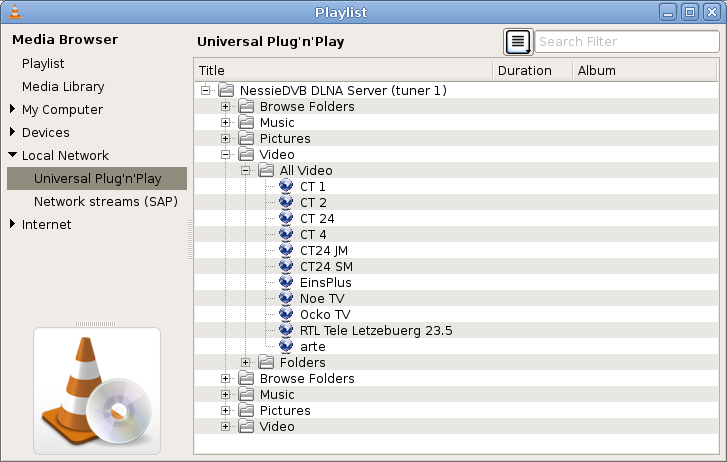Sort by the Album column header
The width and height of the screenshot is (727, 462).
[x=645, y=71]
